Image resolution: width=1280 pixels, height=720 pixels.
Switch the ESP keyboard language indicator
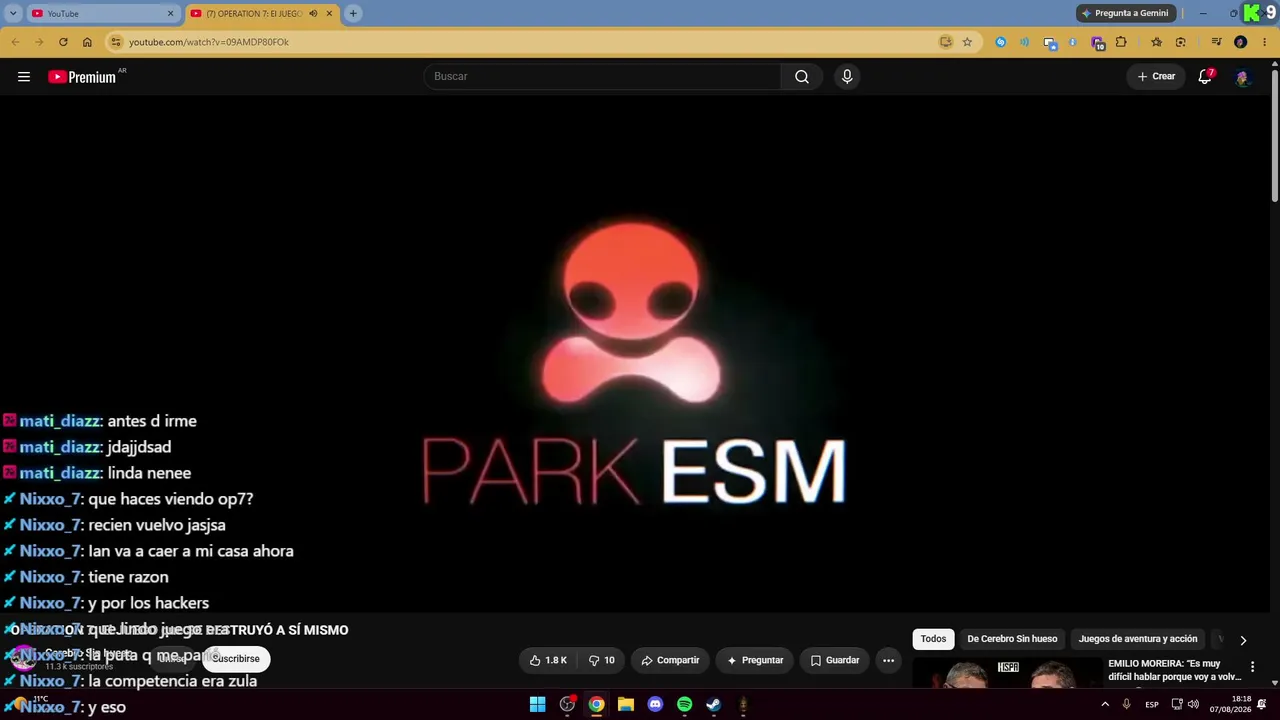(x=1152, y=705)
